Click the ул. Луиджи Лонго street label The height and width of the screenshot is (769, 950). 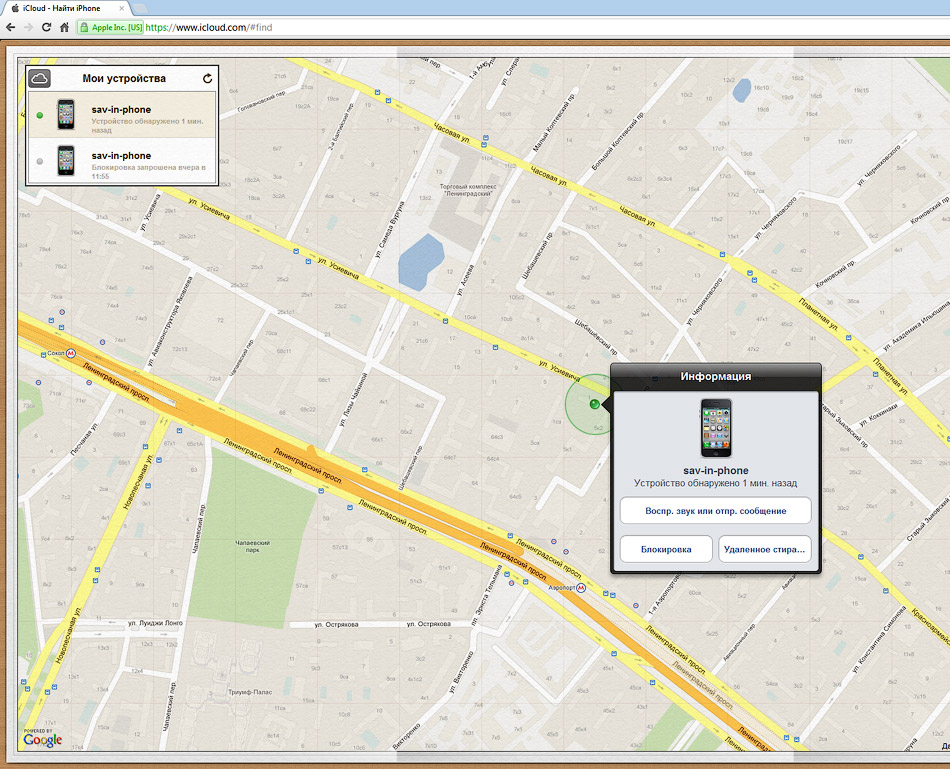click(155, 623)
